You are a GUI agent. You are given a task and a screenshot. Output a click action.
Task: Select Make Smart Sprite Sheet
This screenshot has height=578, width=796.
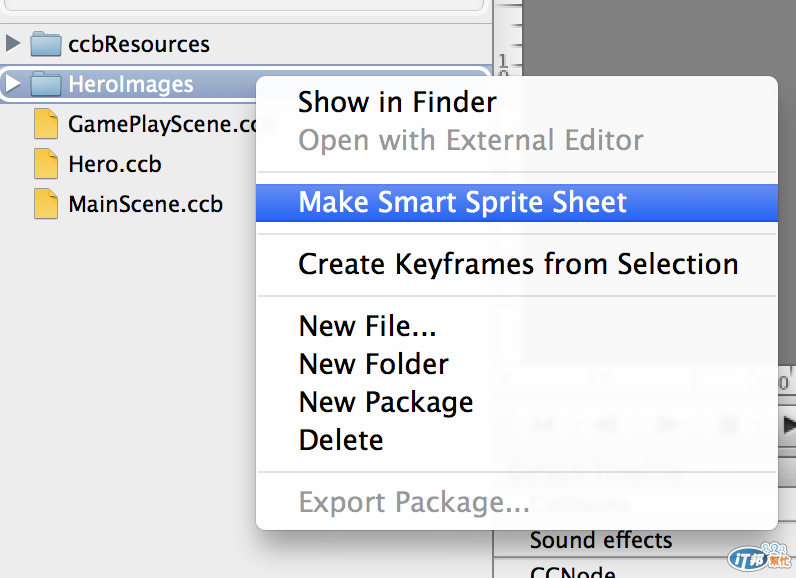click(463, 202)
